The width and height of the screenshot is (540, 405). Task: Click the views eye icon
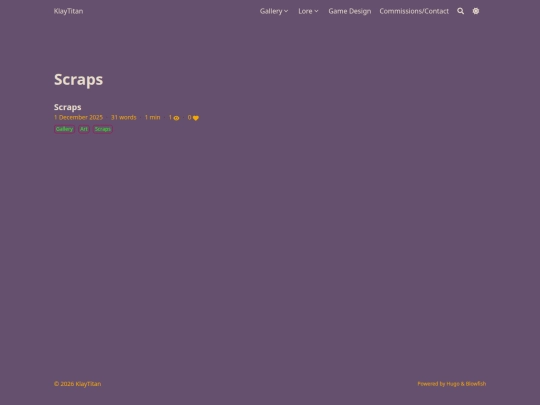176,118
